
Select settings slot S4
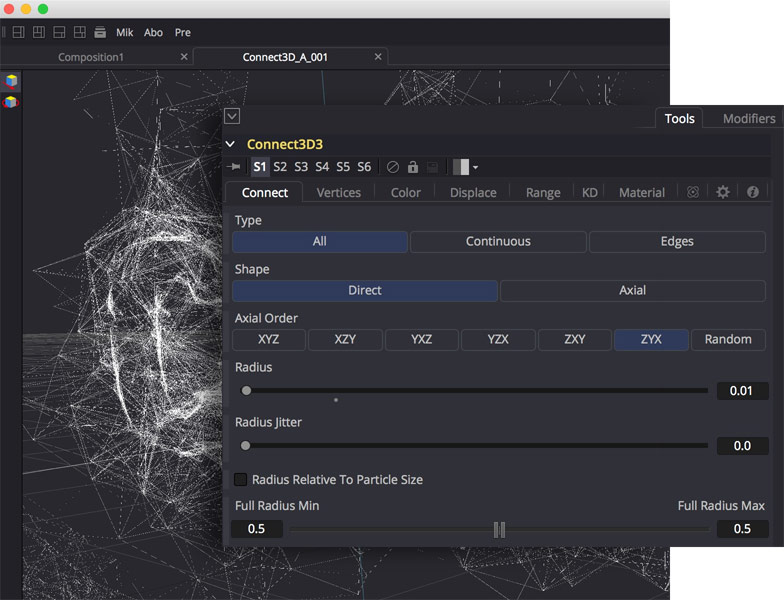tap(322, 166)
